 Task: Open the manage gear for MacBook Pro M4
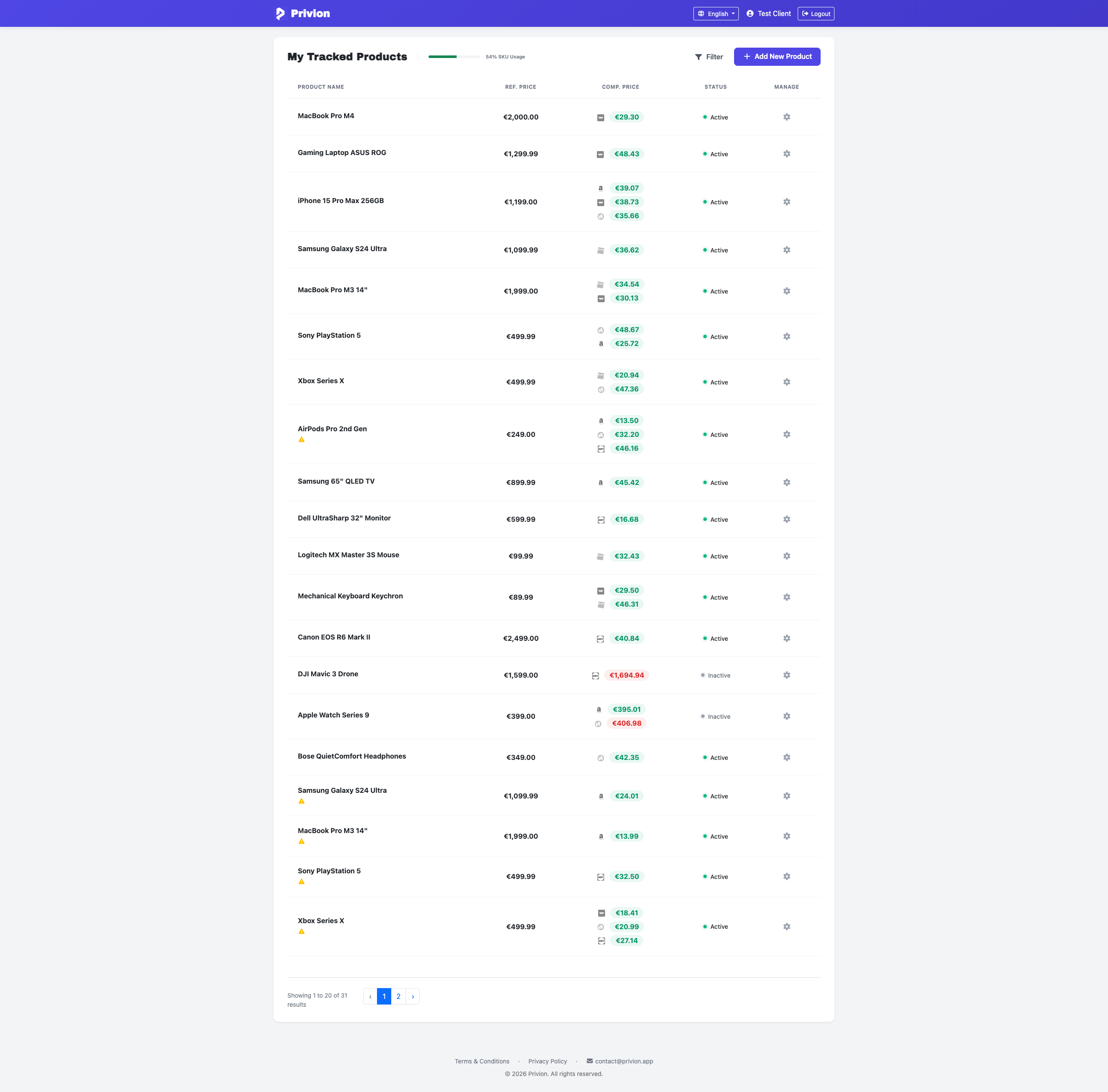786,116
